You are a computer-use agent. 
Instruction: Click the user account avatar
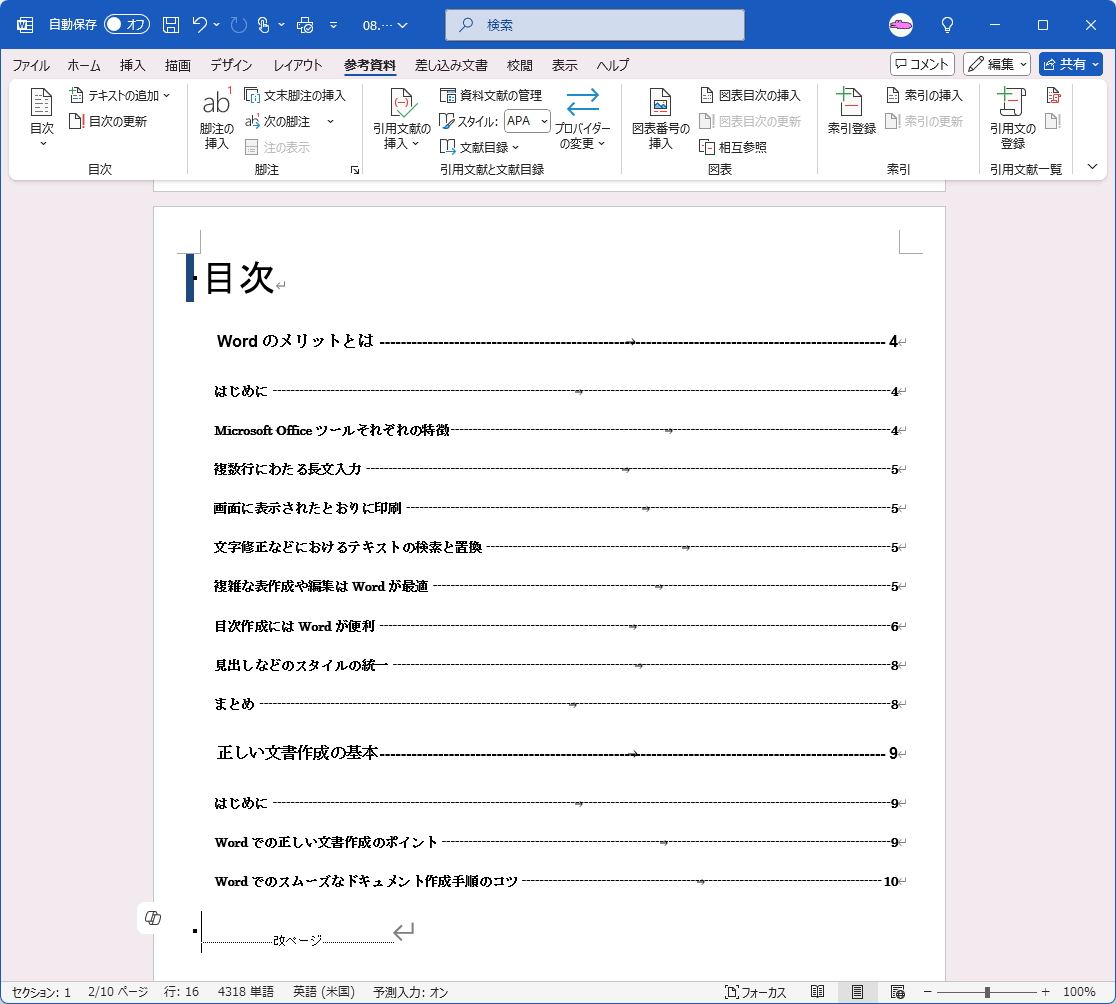click(901, 25)
